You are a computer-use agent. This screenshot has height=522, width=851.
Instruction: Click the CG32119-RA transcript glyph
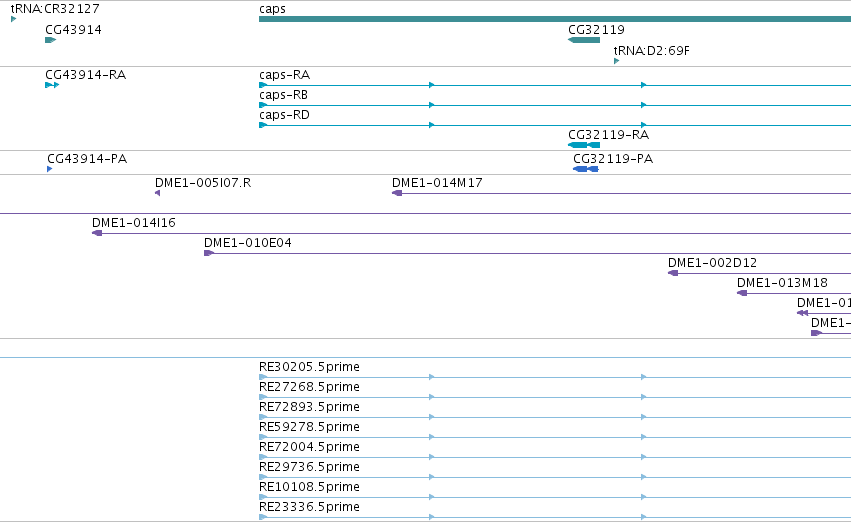point(584,145)
